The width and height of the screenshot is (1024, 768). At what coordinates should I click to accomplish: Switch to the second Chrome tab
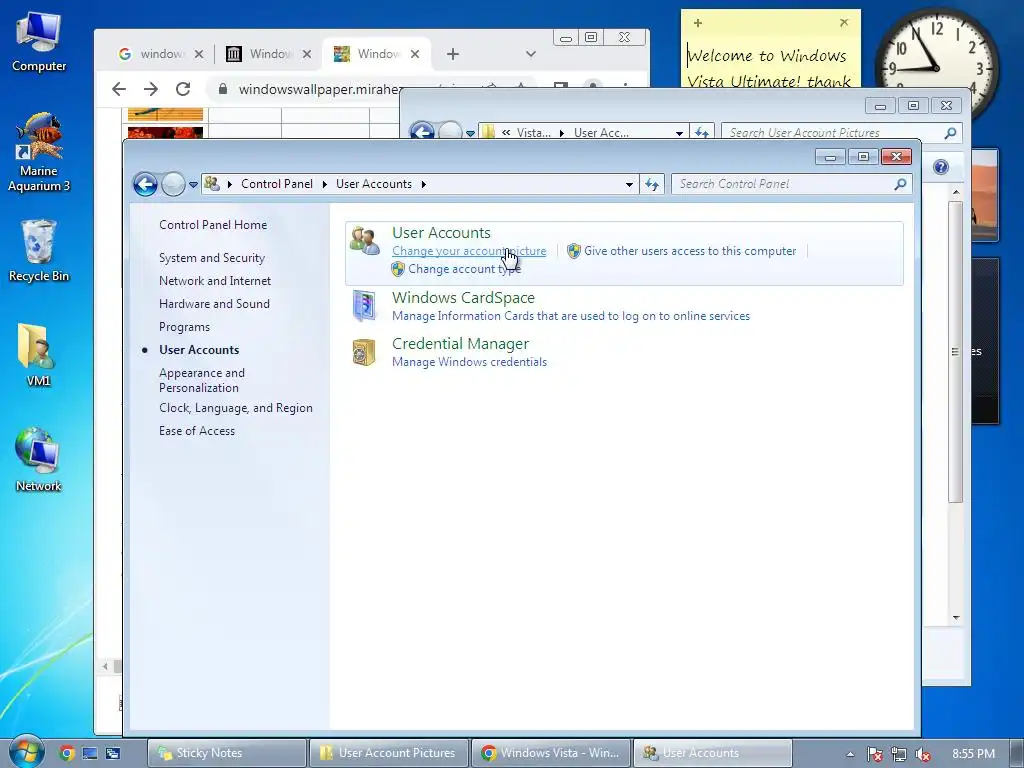click(268, 54)
